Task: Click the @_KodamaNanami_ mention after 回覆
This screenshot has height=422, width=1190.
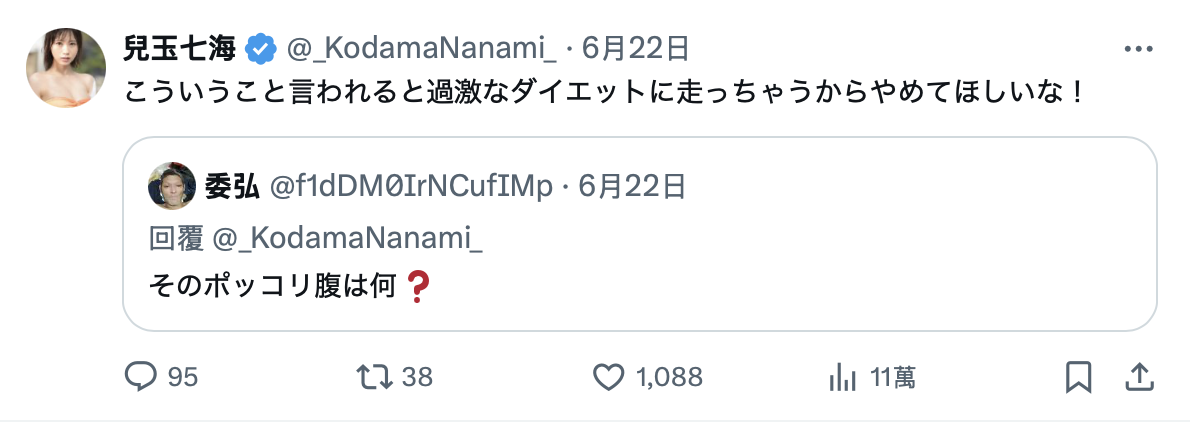Action: 348,239
